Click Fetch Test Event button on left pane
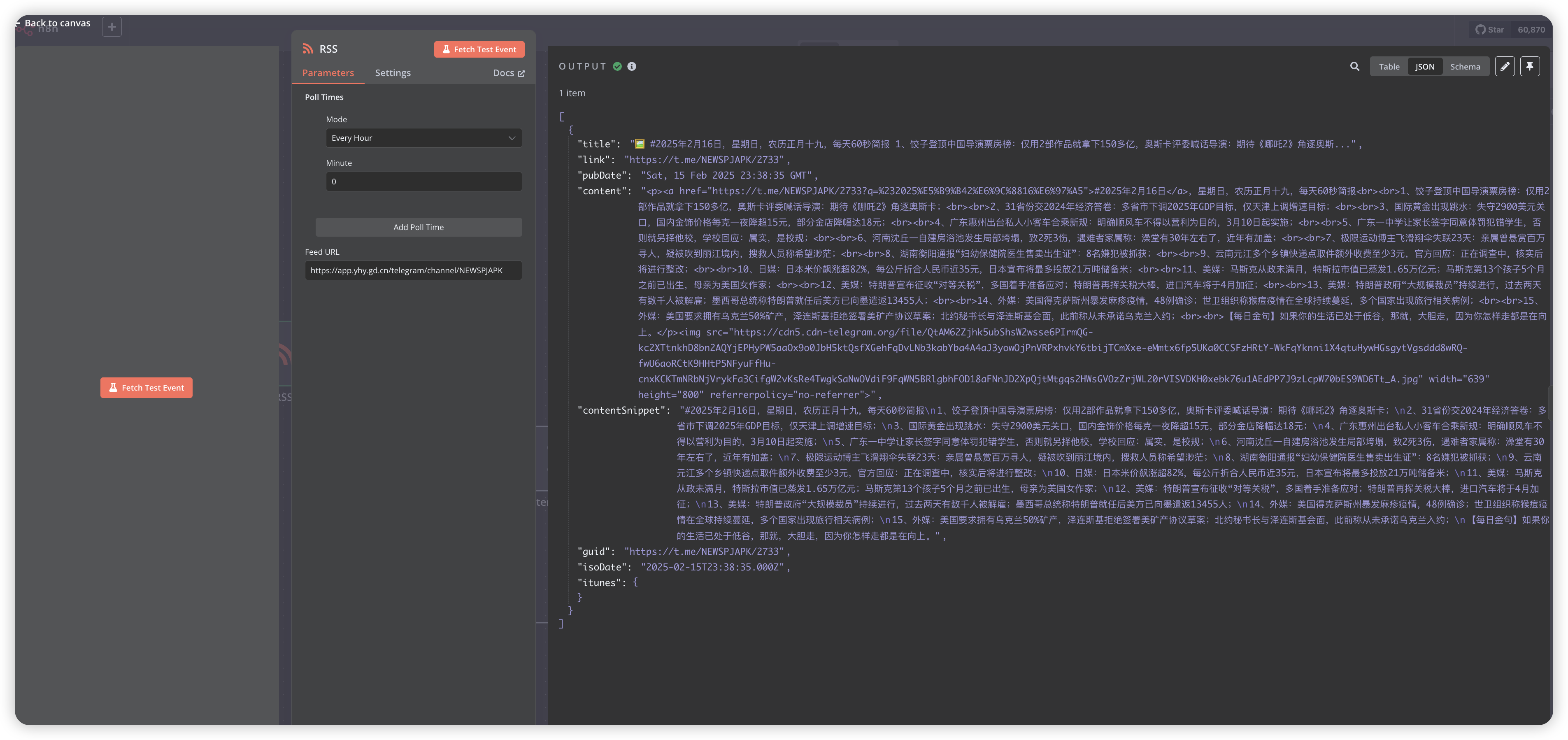The height and width of the screenshot is (740, 1568). 146,388
